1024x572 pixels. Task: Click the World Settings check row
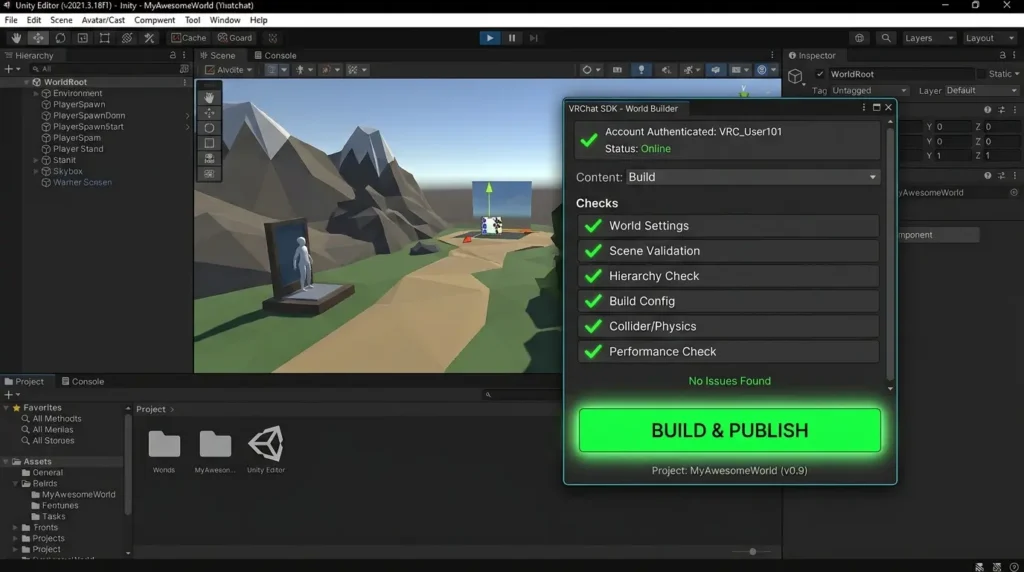[x=728, y=226]
